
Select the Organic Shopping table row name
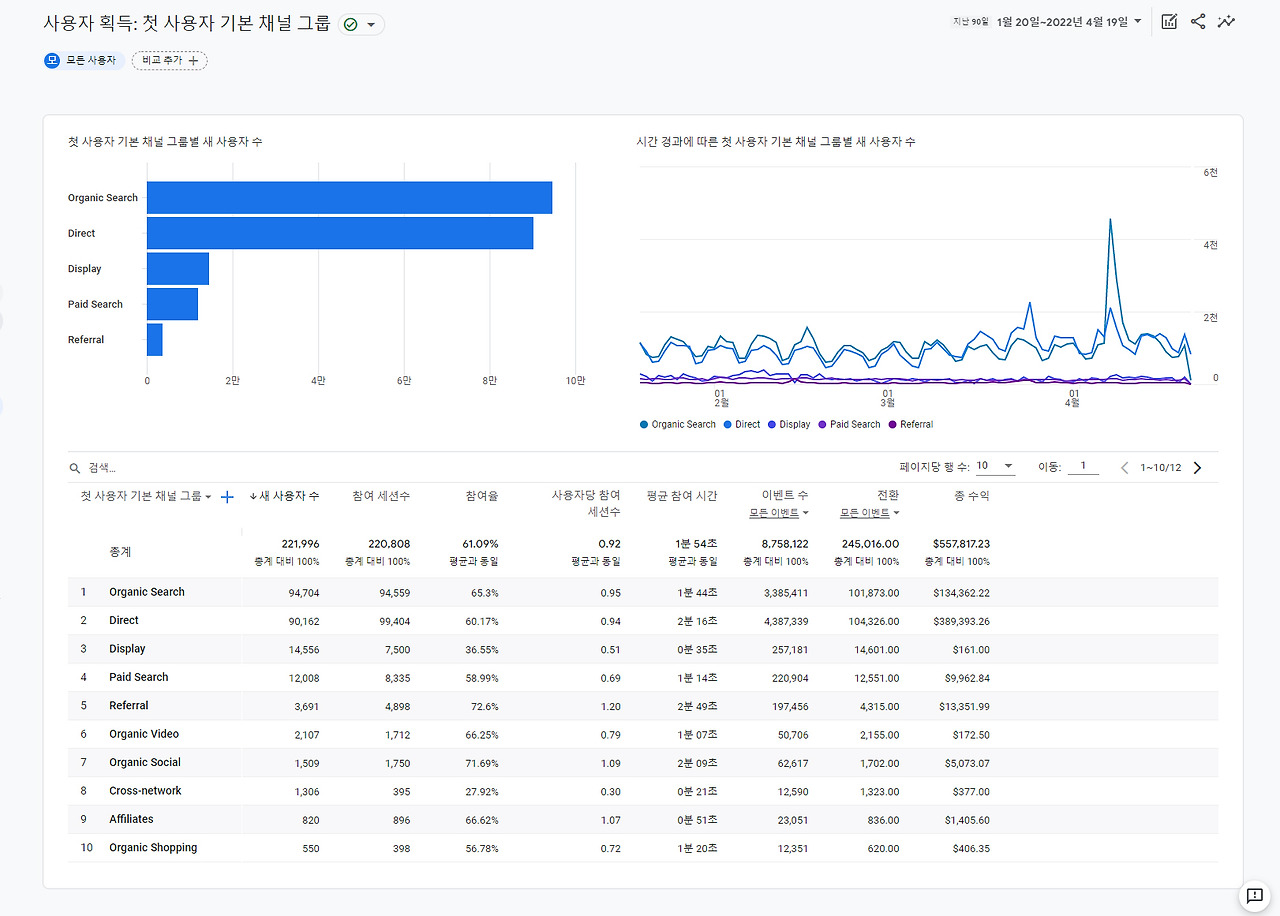click(153, 848)
